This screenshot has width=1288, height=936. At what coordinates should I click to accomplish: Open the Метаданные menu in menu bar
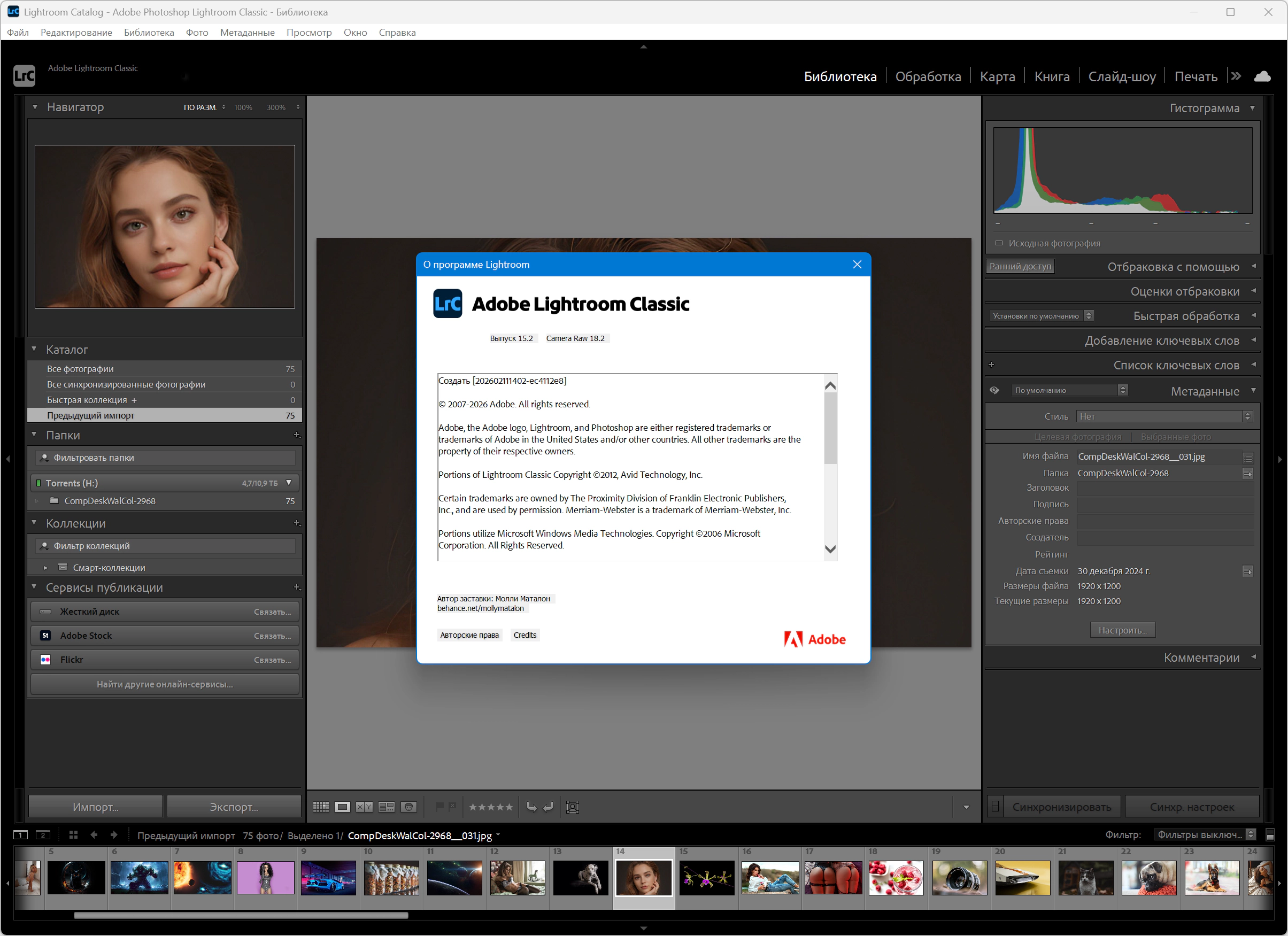[x=247, y=33]
